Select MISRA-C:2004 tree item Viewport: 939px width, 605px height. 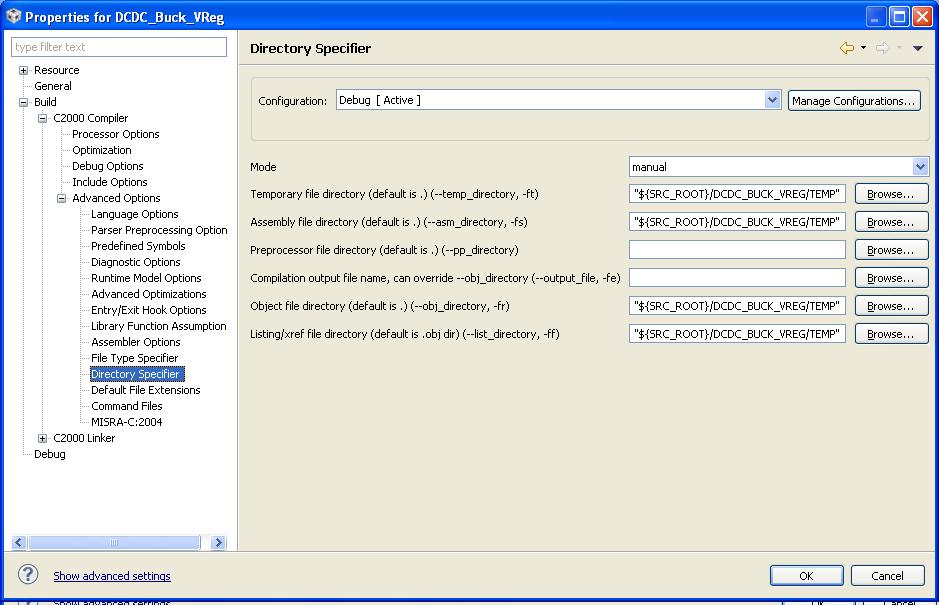pyautogui.click(x=126, y=422)
